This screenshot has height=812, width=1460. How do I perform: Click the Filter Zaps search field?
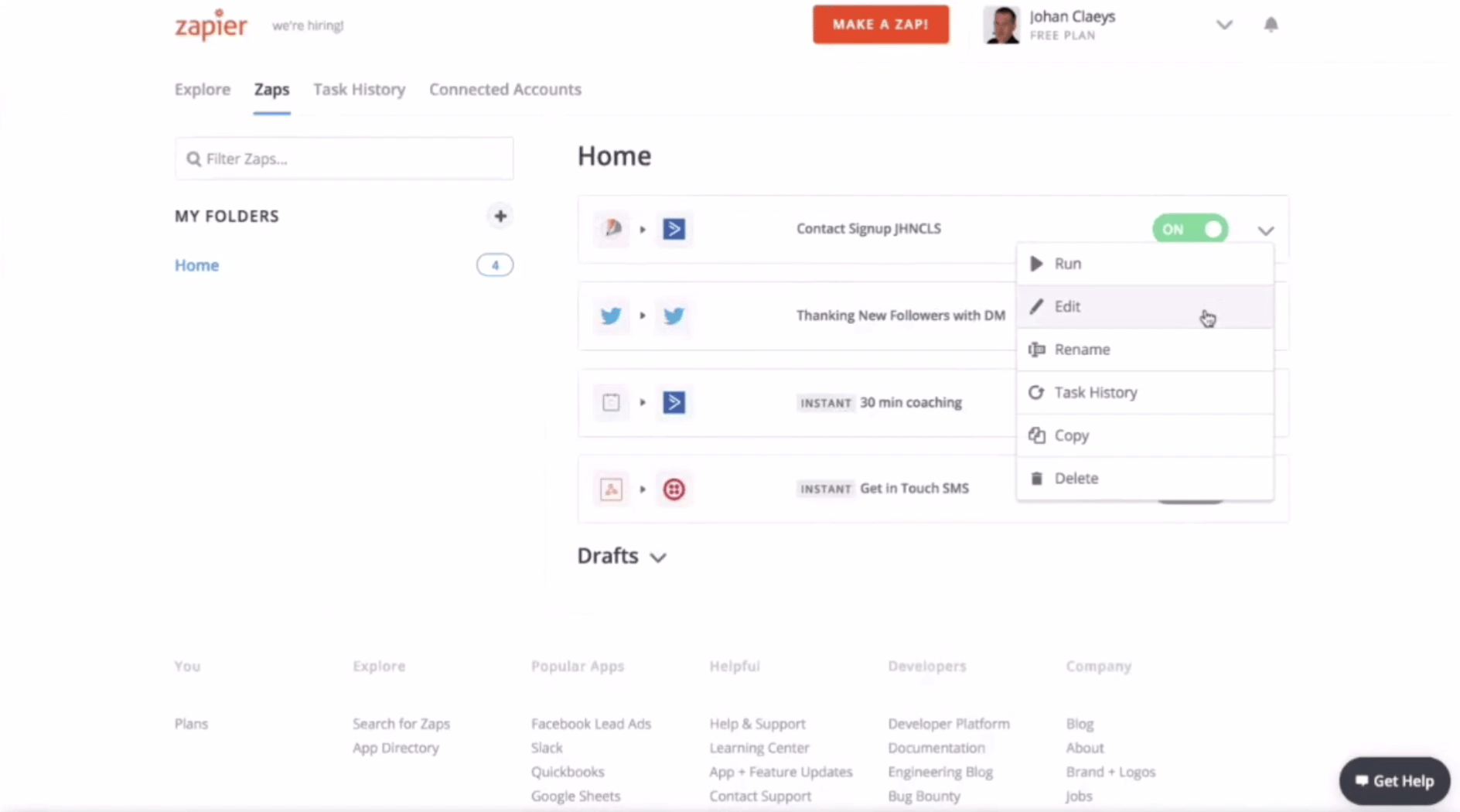(x=344, y=159)
